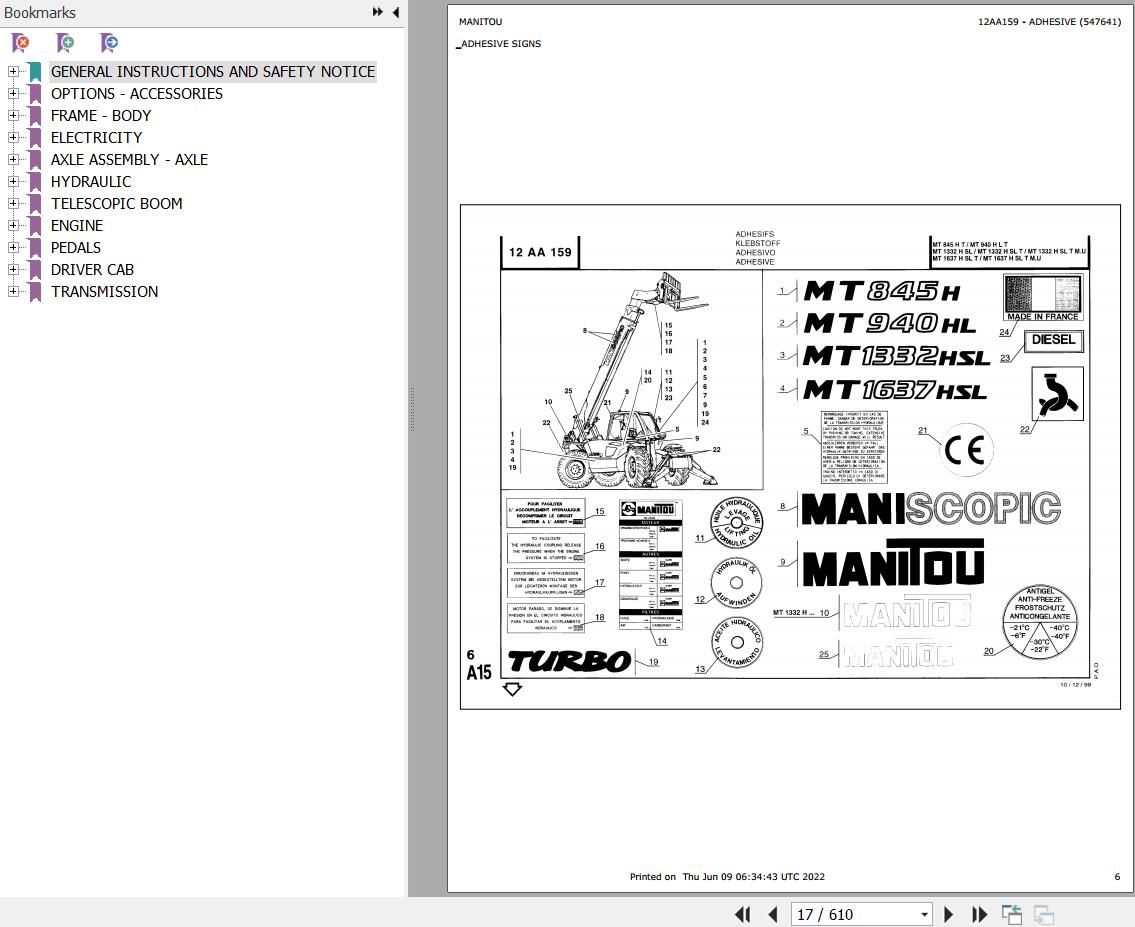Screen dimensions: 1135x927
Task: Click the bookmark icon beside HYDRAULIC
Action: click(x=34, y=182)
